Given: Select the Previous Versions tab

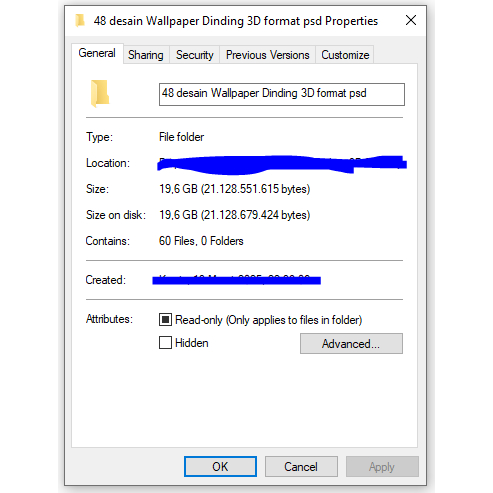Looking at the screenshot, I should tap(268, 55).
